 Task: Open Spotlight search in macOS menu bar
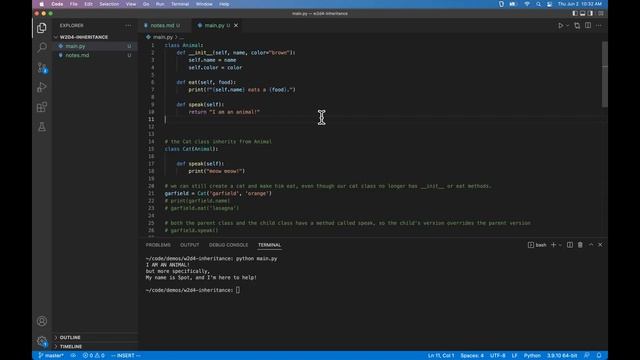coord(538,4)
